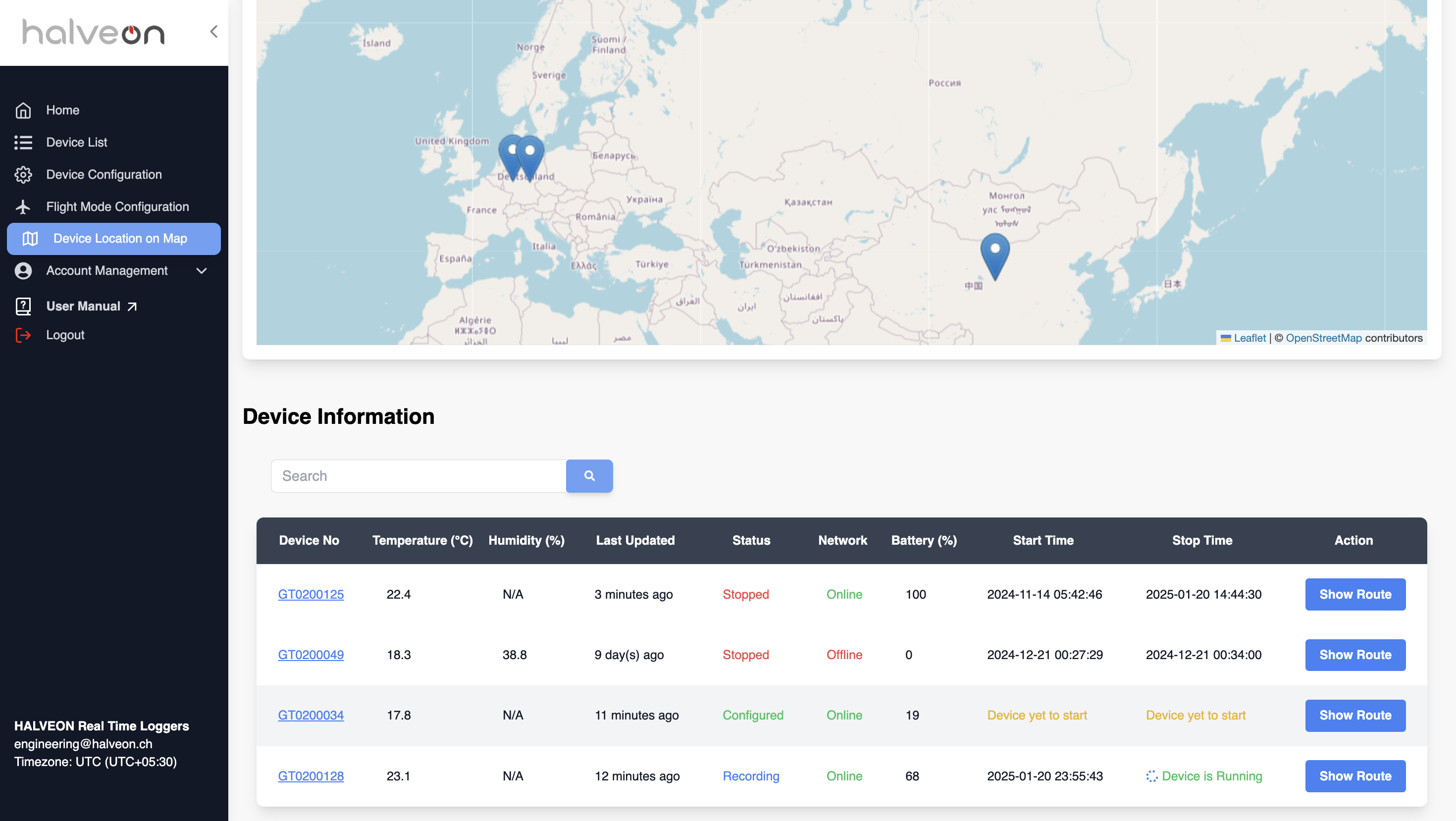Click start time 2024-11-14 05:42:46
Screen dimensions: 1456x821
click(1044, 594)
